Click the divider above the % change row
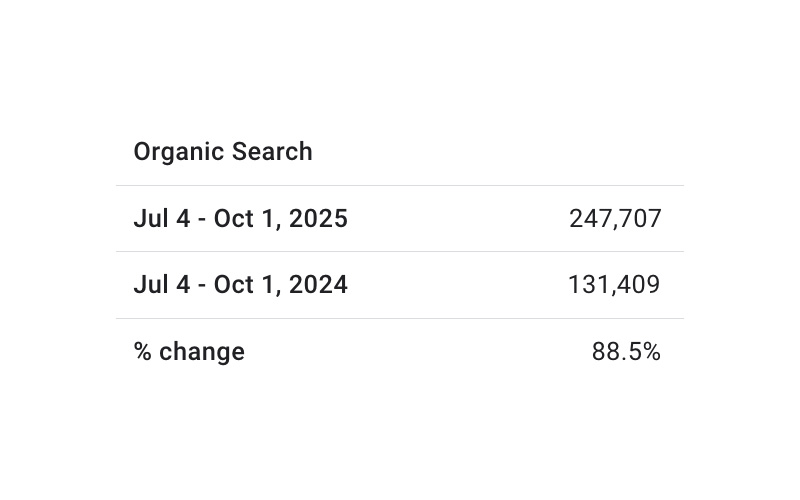The width and height of the screenshot is (800, 500). [400, 318]
